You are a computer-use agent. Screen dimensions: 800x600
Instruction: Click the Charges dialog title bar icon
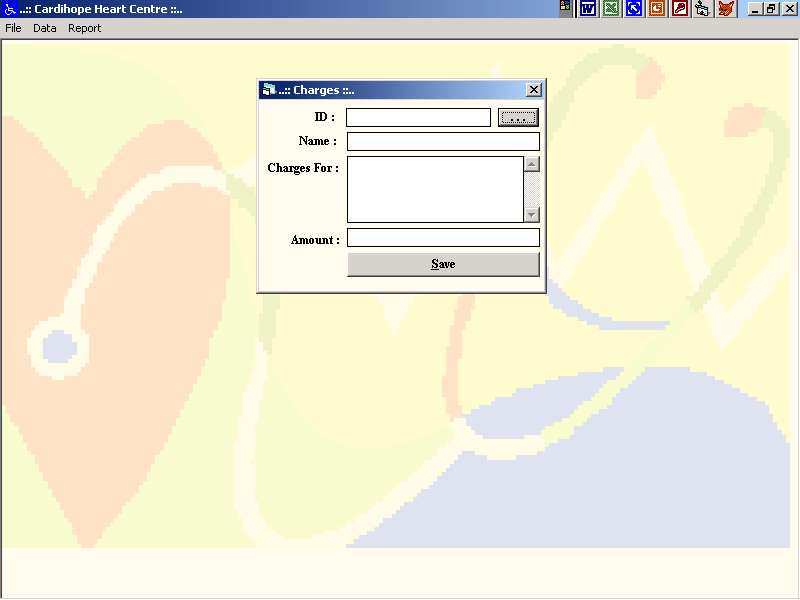click(268, 90)
